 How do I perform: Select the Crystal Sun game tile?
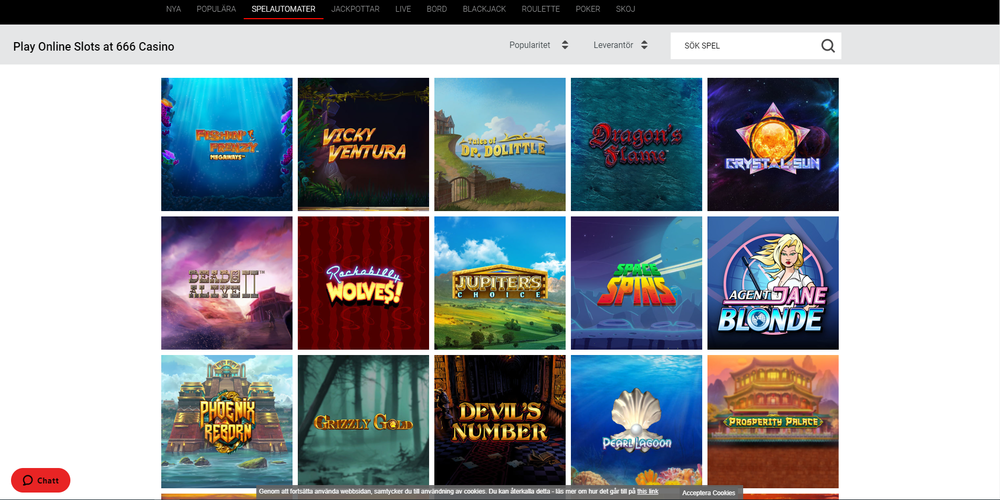(773, 144)
